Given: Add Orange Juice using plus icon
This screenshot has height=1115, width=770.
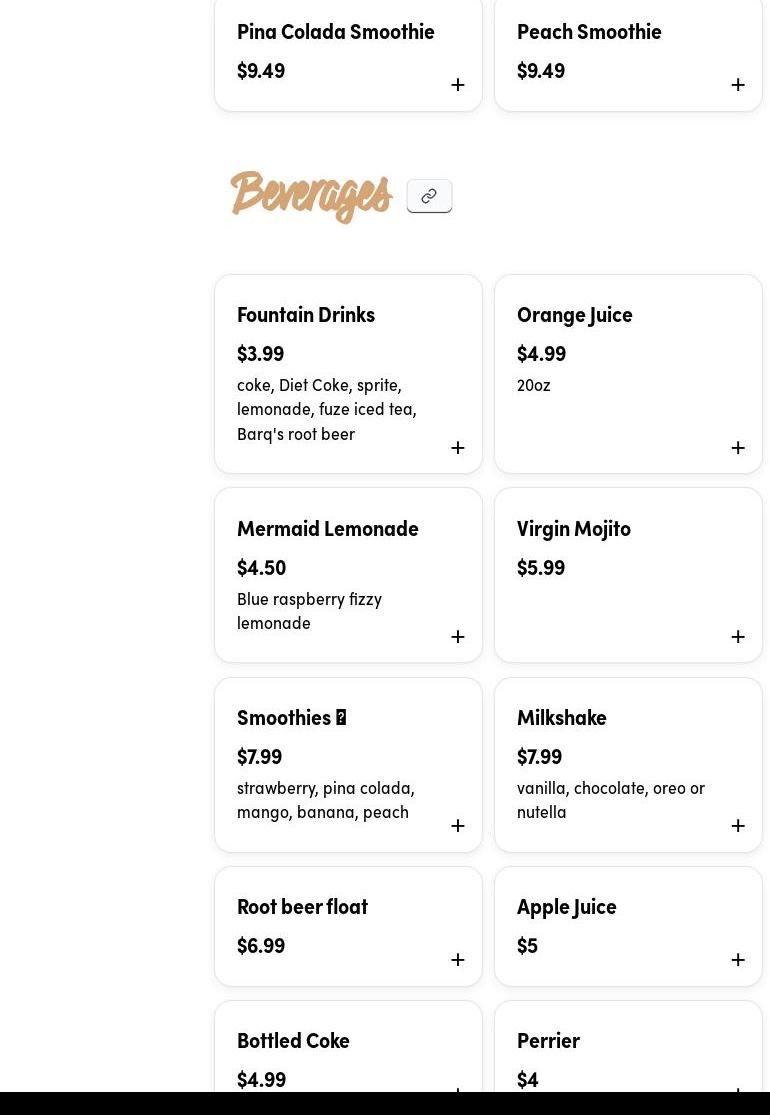Looking at the screenshot, I should [738, 447].
